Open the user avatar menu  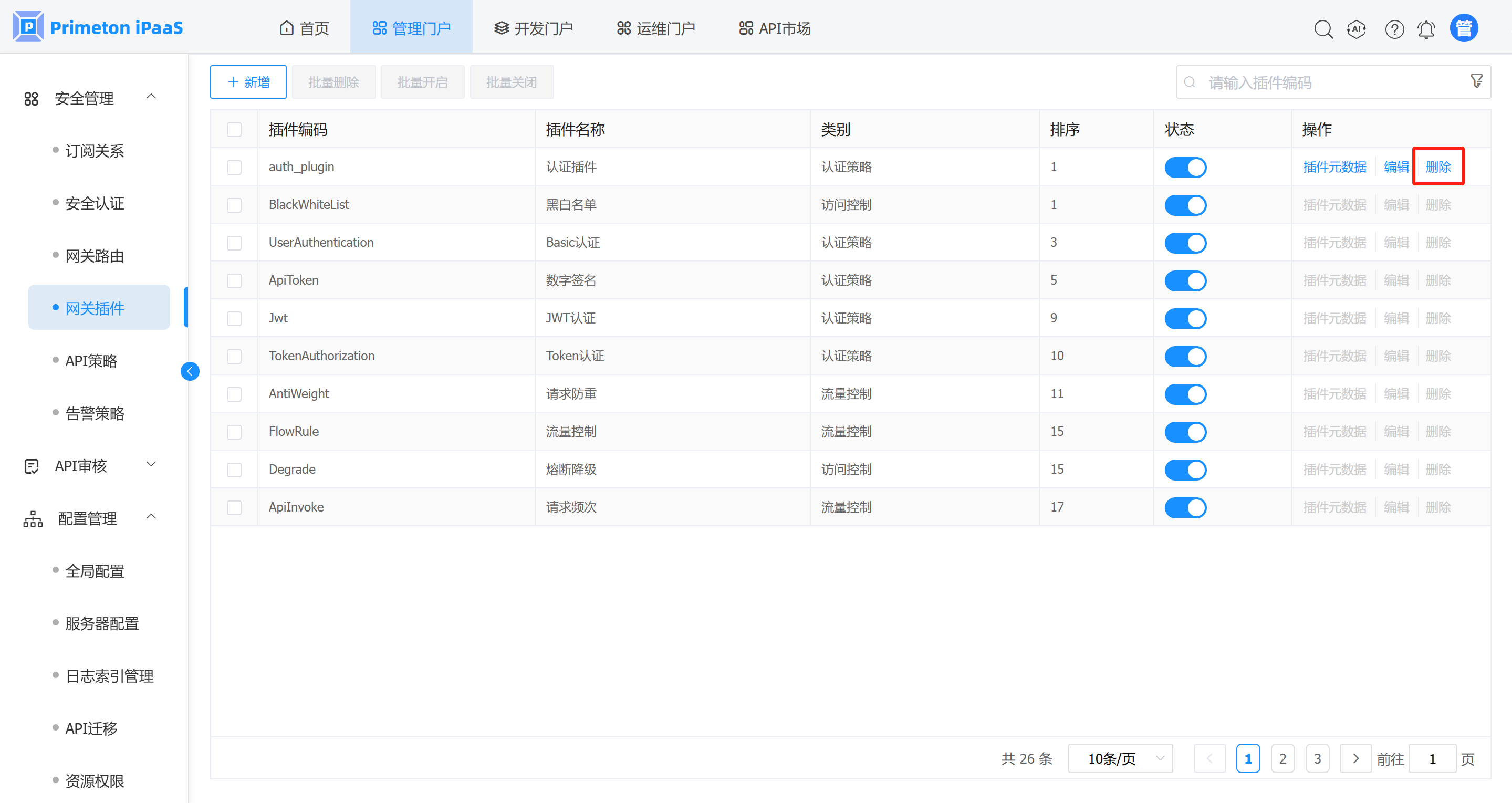pyautogui.click(x=1463, y=28)
